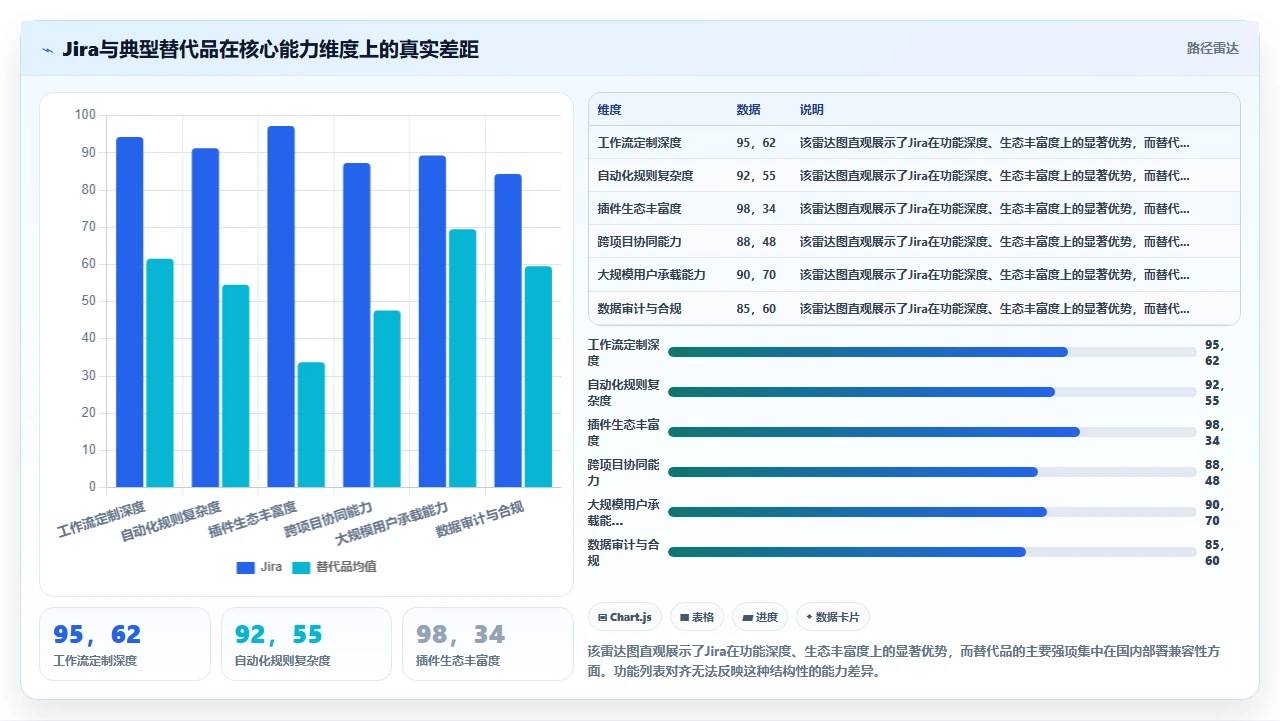Screen dimensions: 1280x721
Task: Click 替代品均值 bar for 自动化规则复杂度
Action: [236, 386]
